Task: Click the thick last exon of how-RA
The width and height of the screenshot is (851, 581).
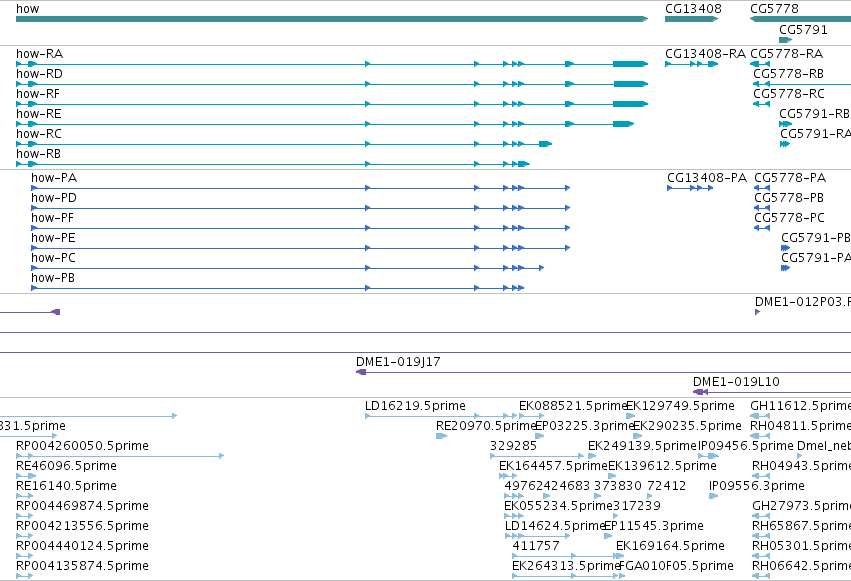Action: pyautogui.click(x=630, y=64)
